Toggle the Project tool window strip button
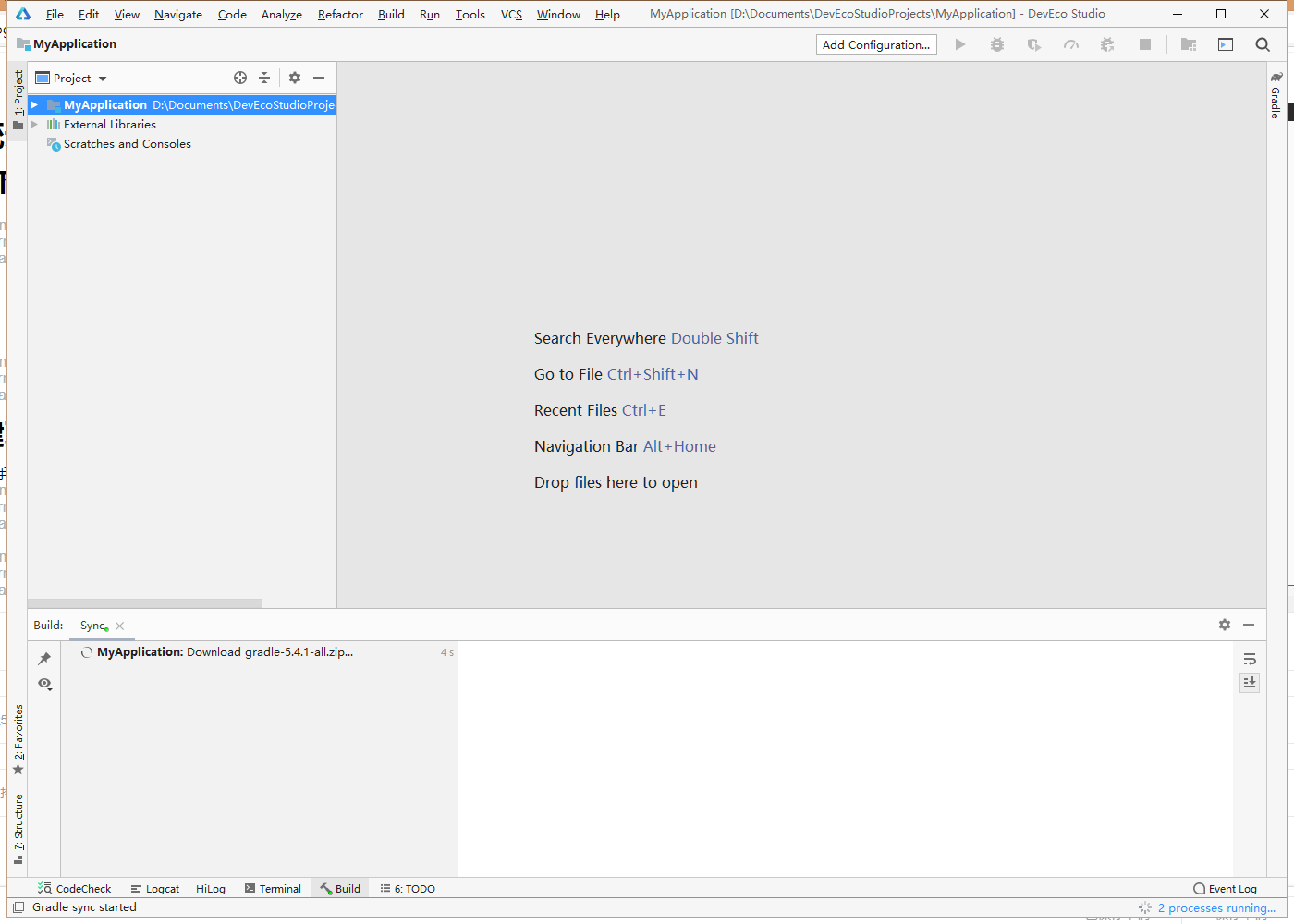This screenshot has width=1294, height=924. (18, 100)
